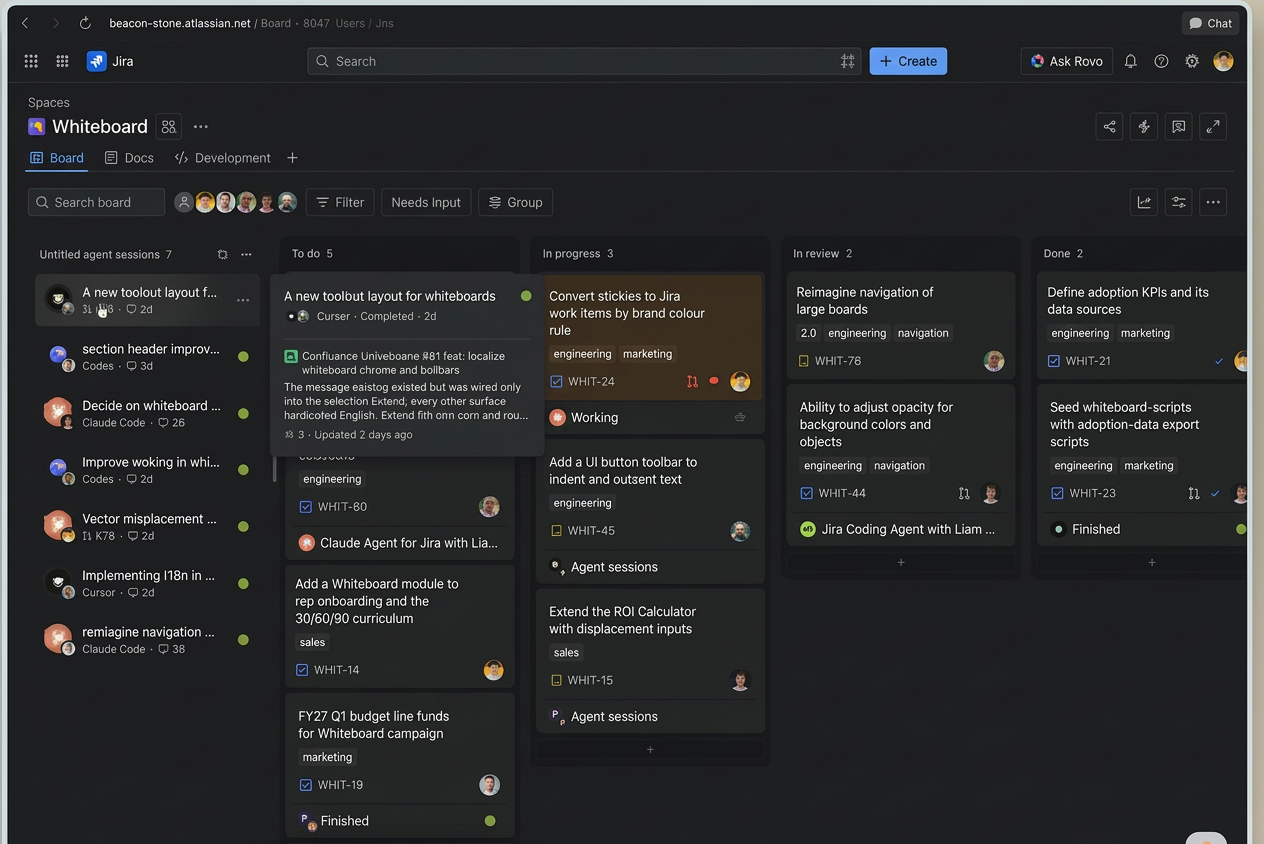Open ellipsis on 'A new toolout layout' session
The height and width of the screenshot is (844, 1264).
pos(243,300)
